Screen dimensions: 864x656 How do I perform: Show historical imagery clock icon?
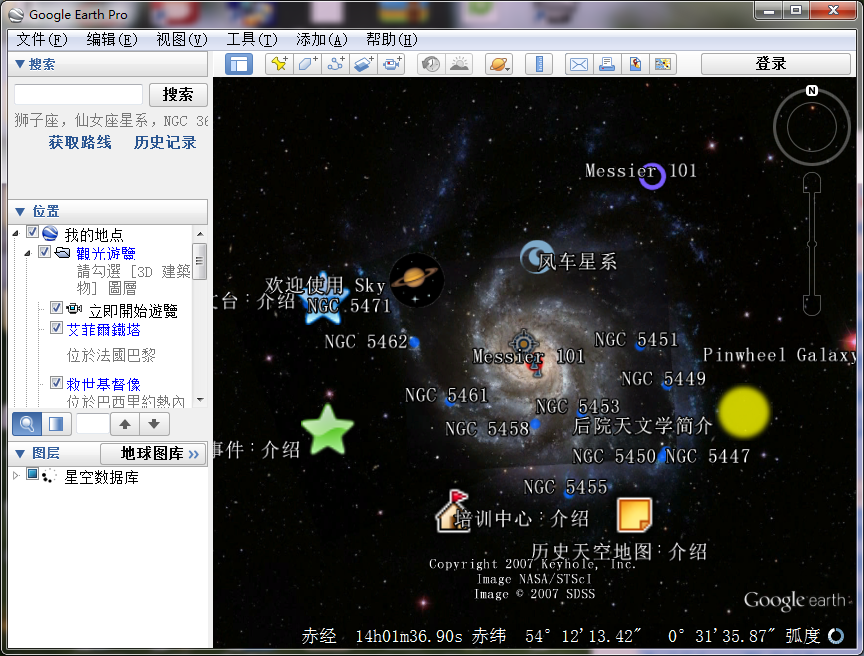coord(431,64)
